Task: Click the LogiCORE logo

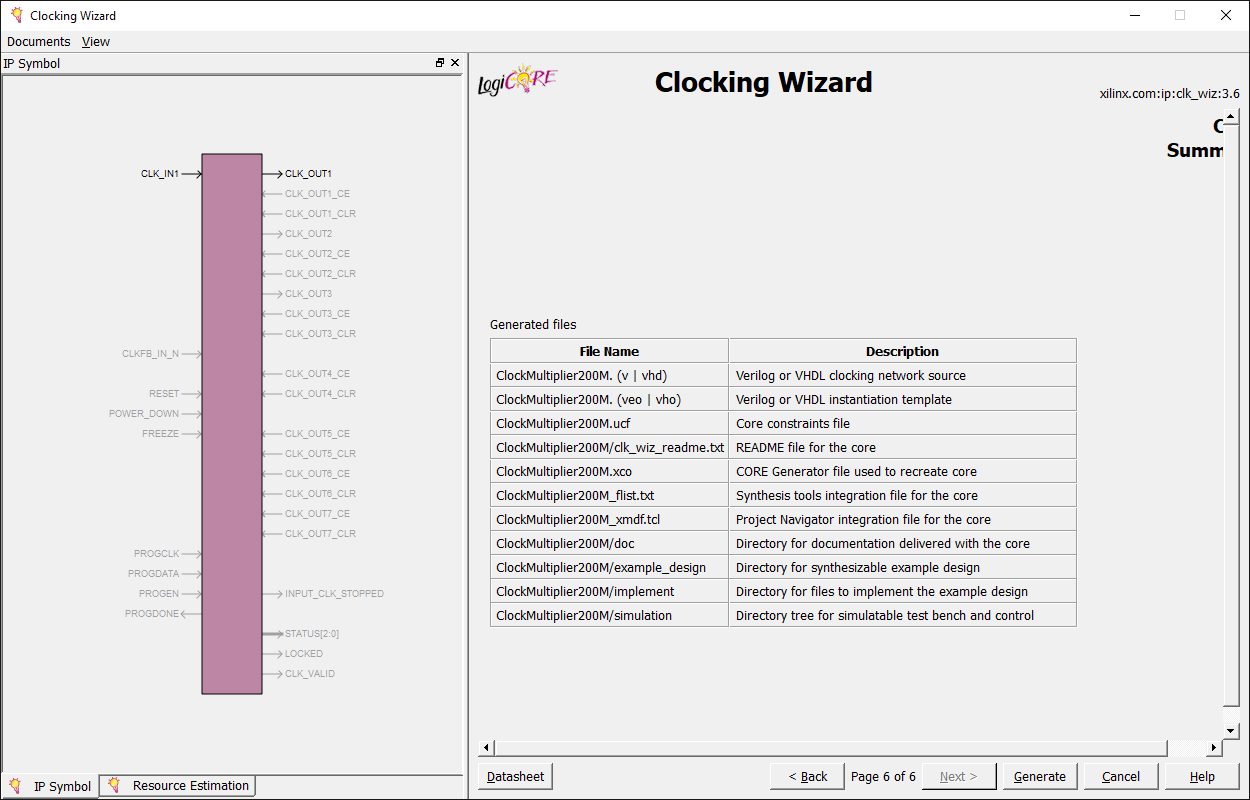Action: click(x=516, y=79)
